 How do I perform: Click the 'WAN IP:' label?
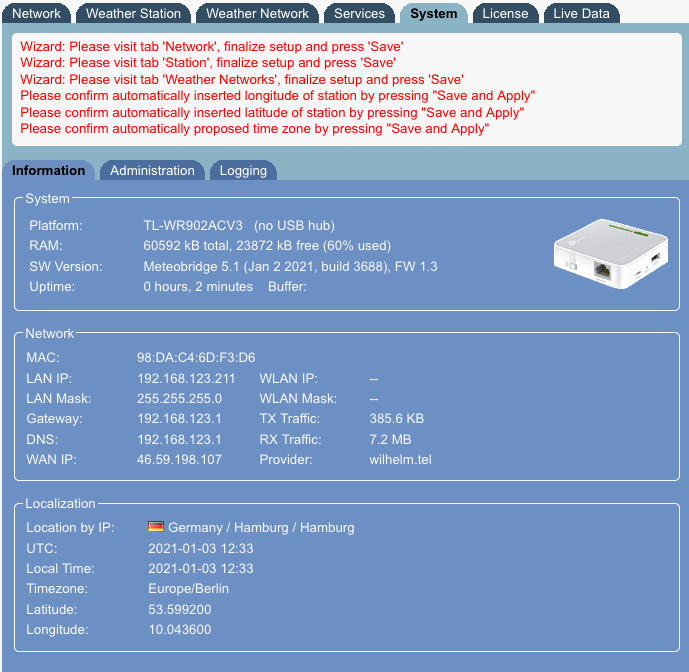pyautogui.click(x=51, y=460)
